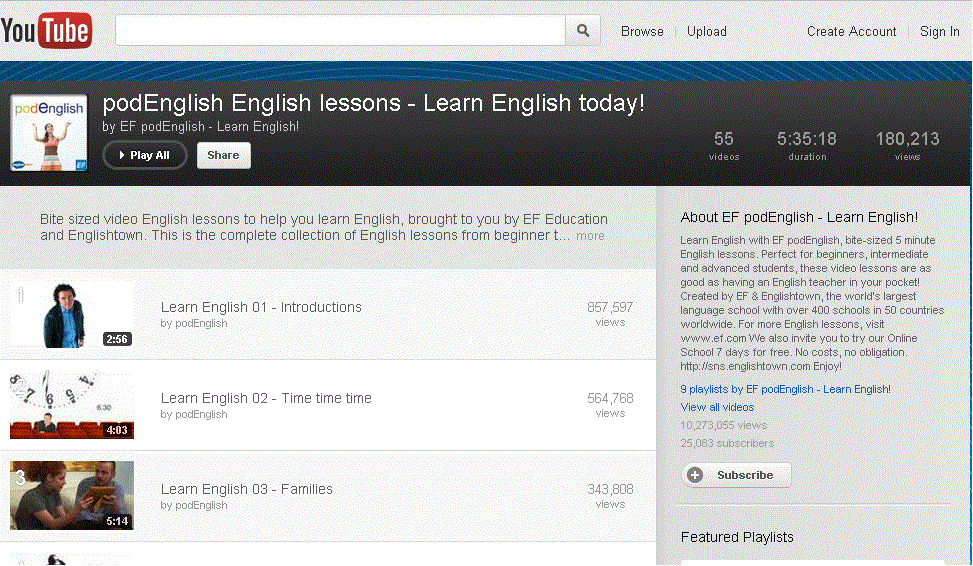The image size is (973, 566).
Task: Click the YouTube logo
Action: point(47,30)
